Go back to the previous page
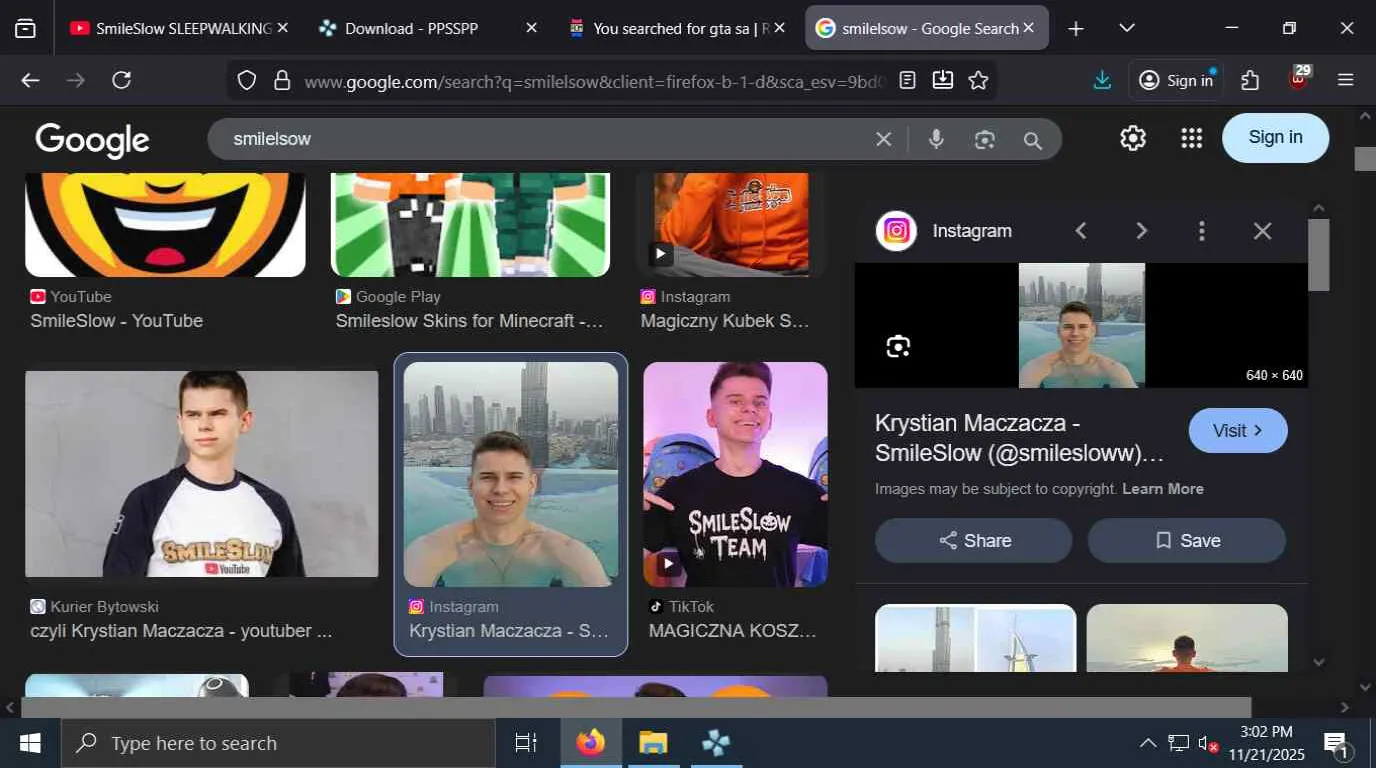Screen dimensions: 1376x768 (31, 80)
